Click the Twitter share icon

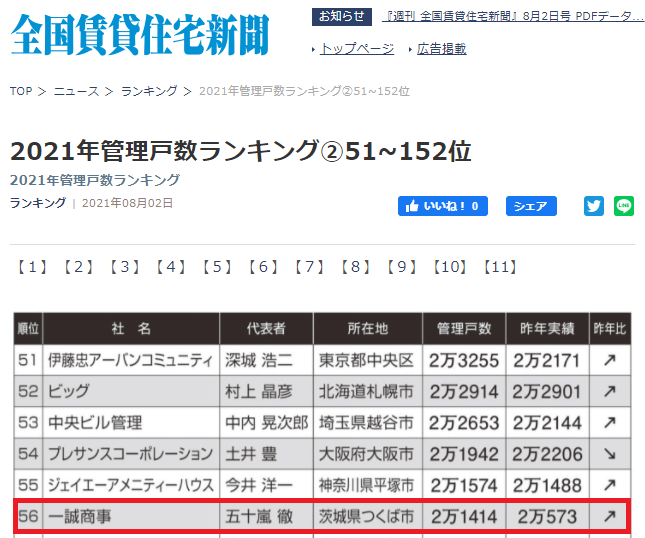(594, 206)
